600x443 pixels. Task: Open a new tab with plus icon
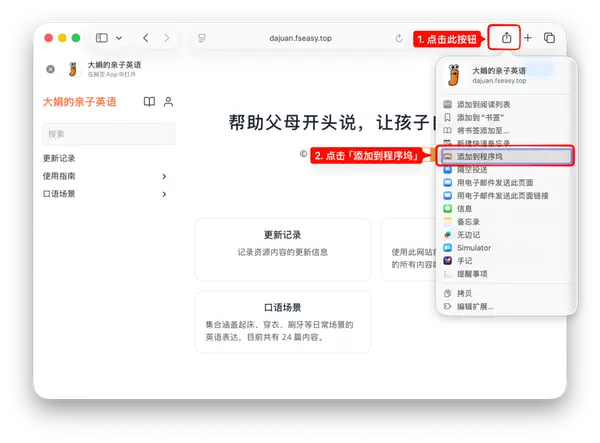pos(528,37)
